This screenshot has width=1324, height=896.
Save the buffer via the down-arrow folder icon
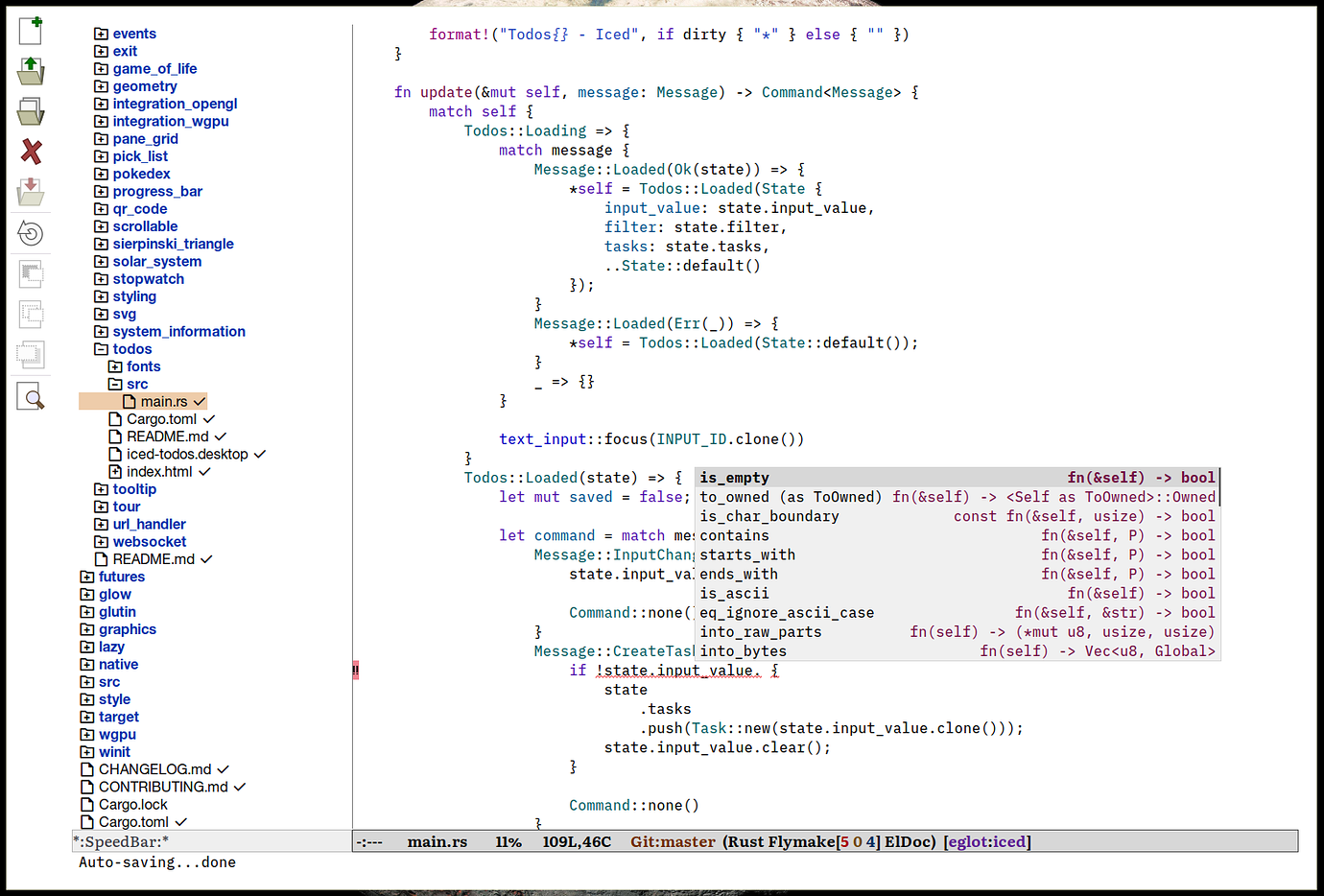[x=30, y=192]
